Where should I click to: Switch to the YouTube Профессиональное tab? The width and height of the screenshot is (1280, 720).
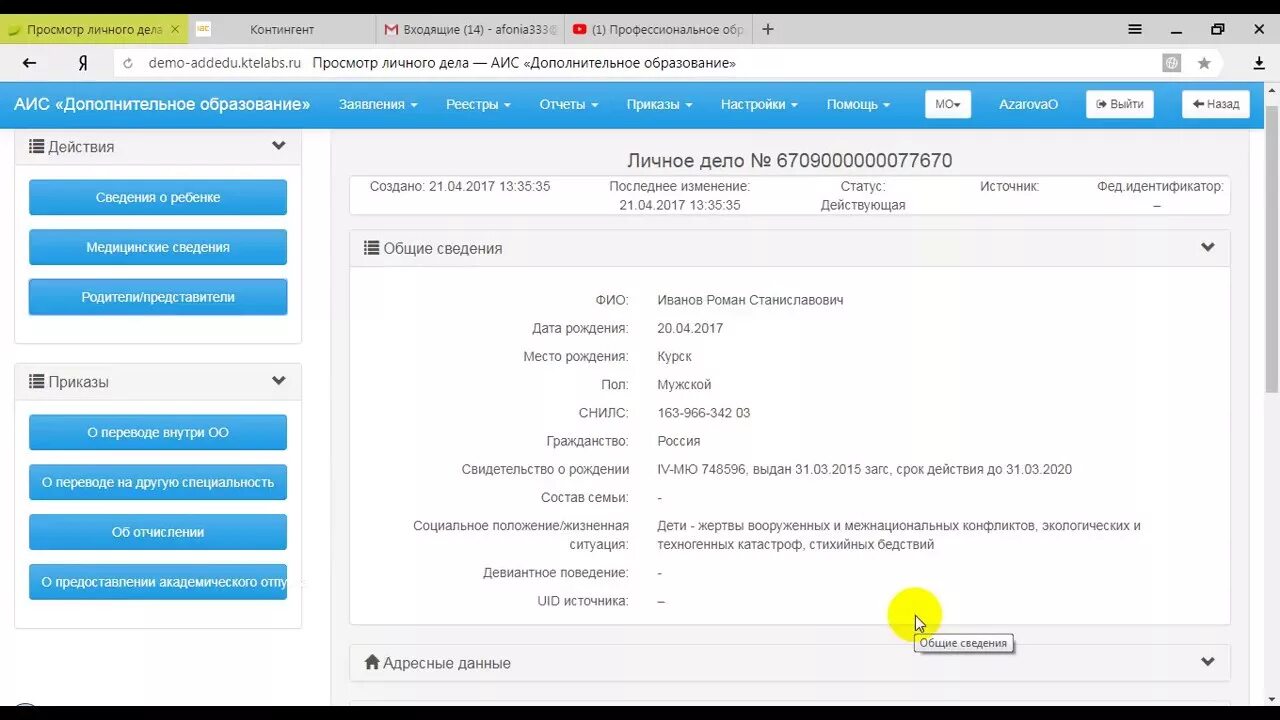coord(659,30)
